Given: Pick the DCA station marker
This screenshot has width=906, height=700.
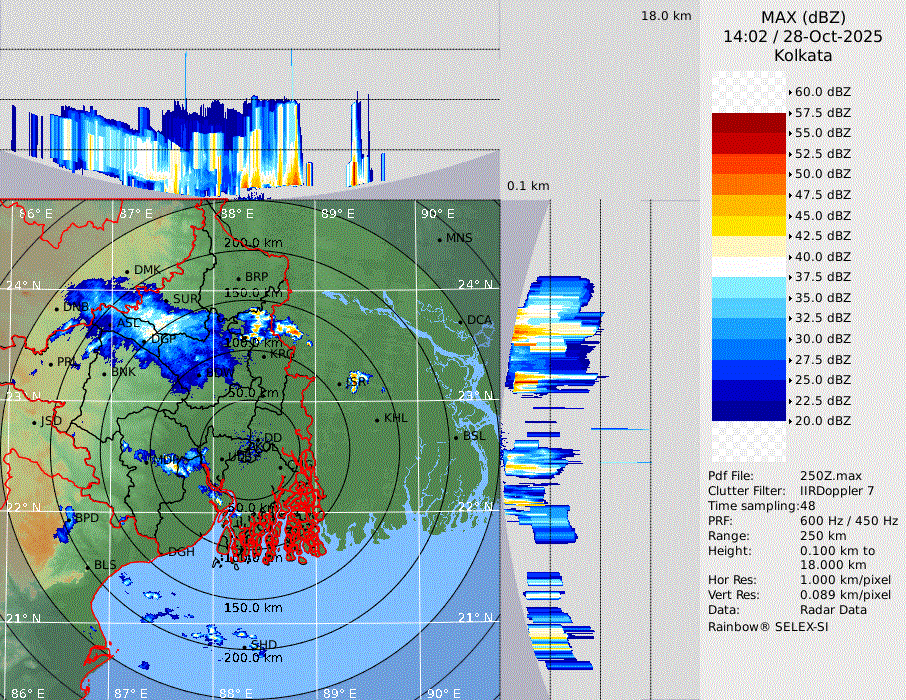Looking at the screenshot, I should (461, 321).
